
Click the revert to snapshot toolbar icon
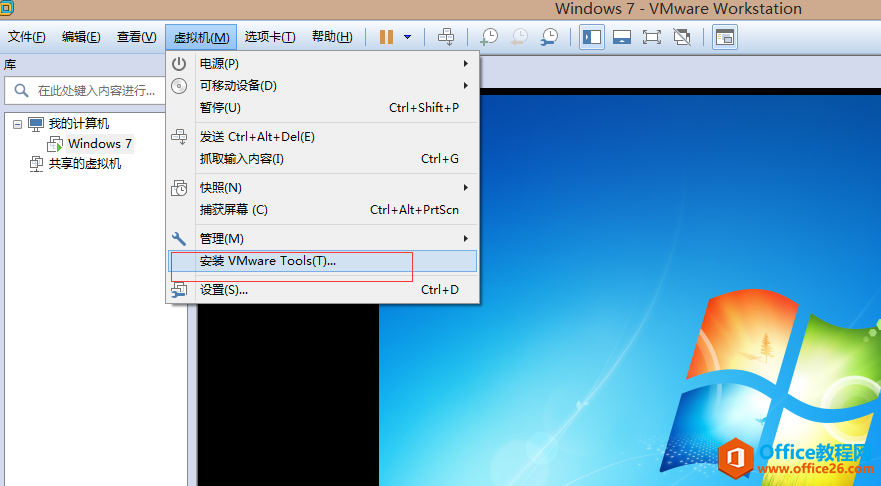[519, 37]
